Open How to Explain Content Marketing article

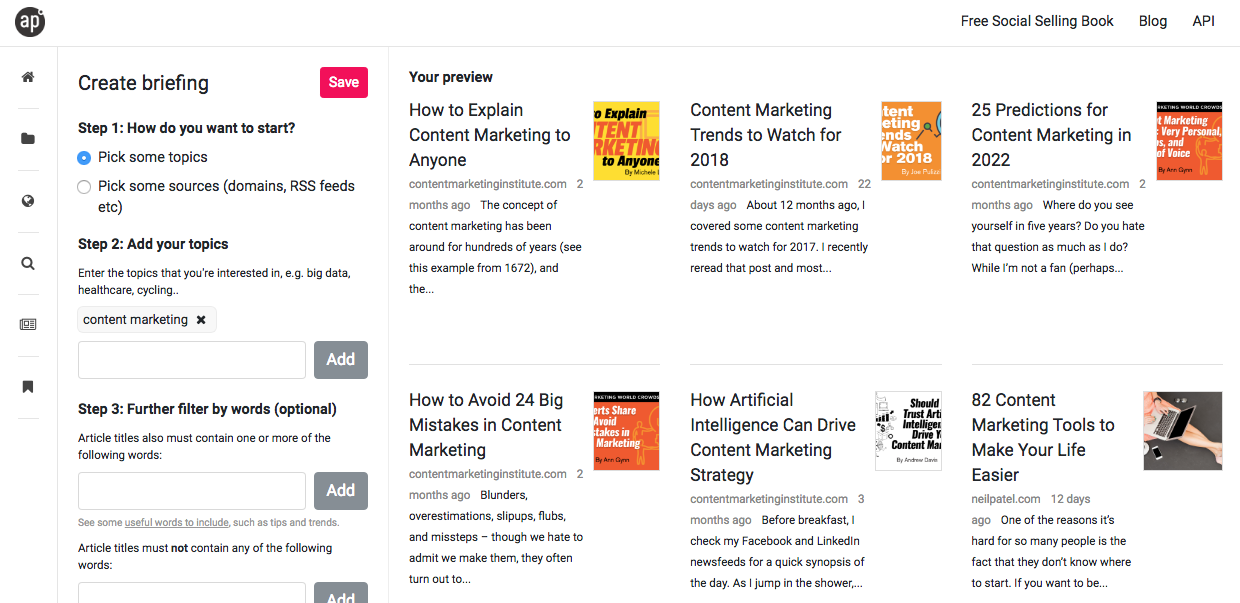click(x=489, y=135)
